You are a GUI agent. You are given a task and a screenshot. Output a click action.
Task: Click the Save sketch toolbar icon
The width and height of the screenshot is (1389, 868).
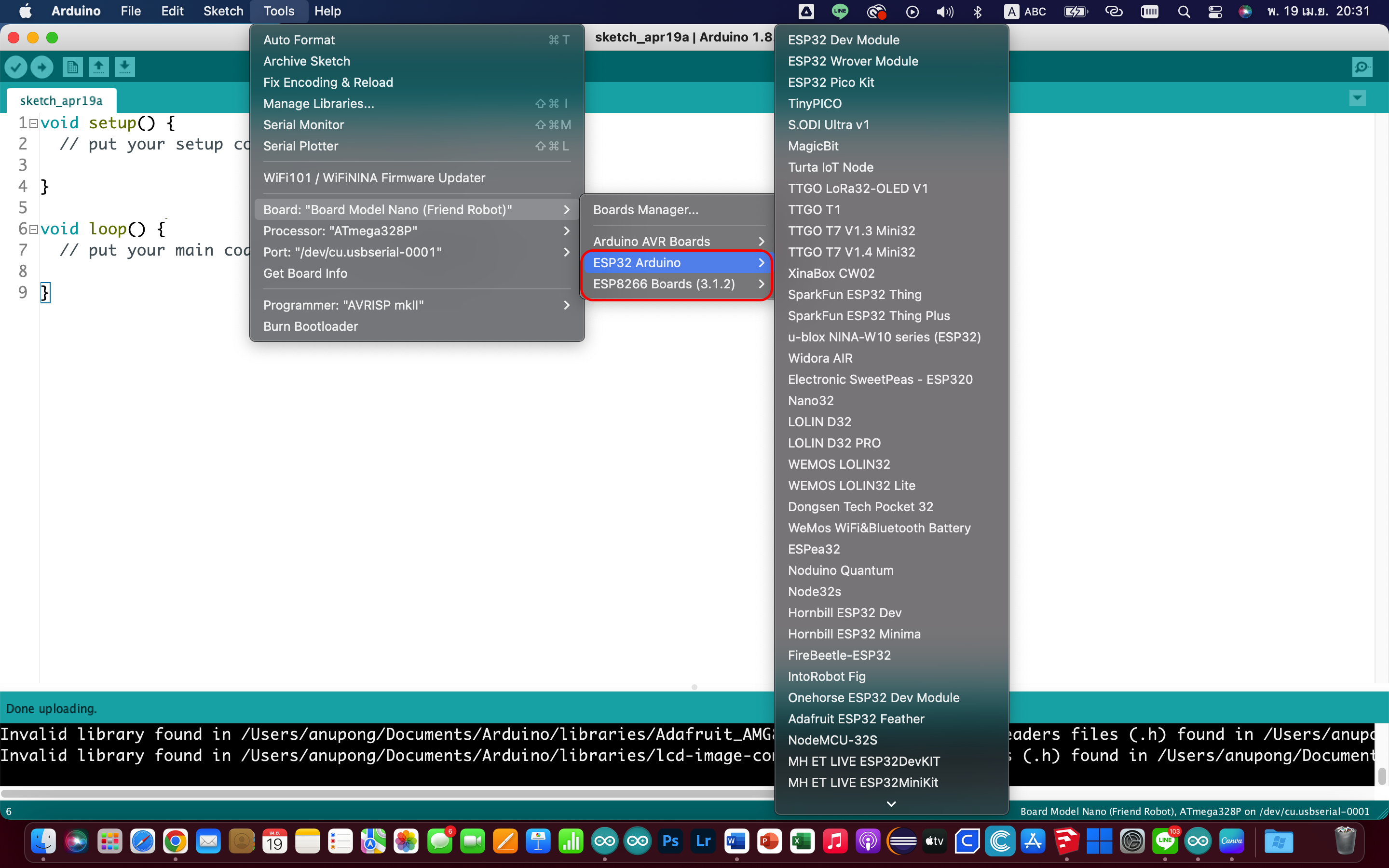pos(124,67)
